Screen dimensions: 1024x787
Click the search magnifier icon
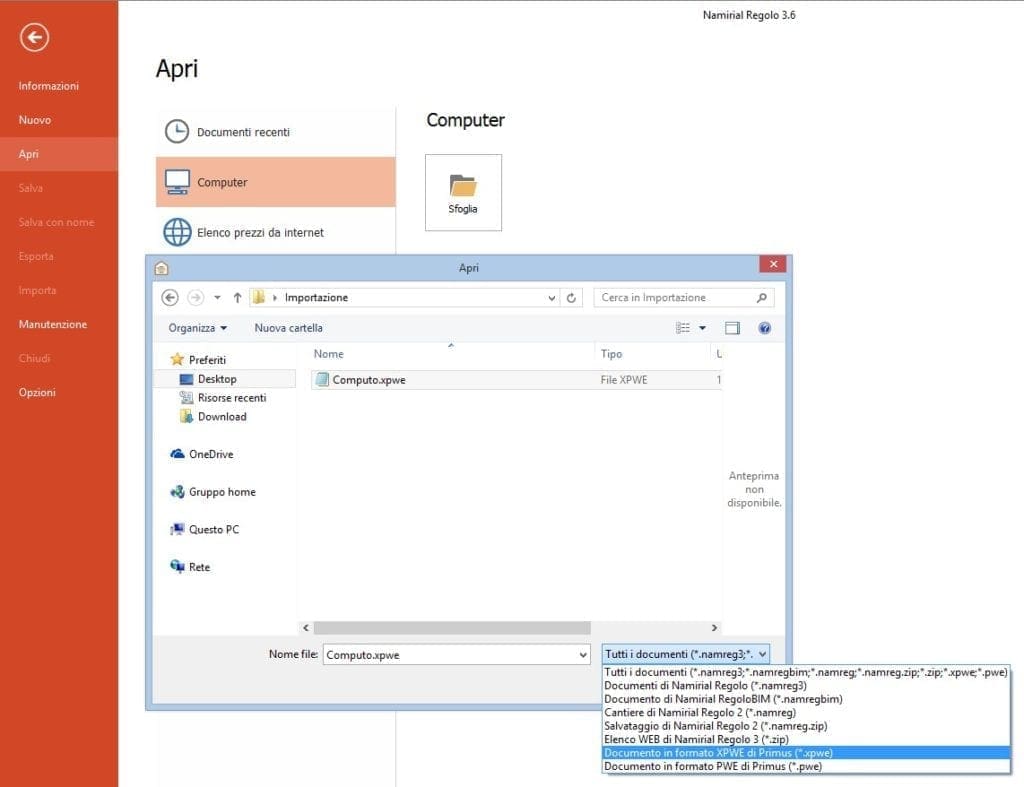pyautogui.click(x=761, y=298)
